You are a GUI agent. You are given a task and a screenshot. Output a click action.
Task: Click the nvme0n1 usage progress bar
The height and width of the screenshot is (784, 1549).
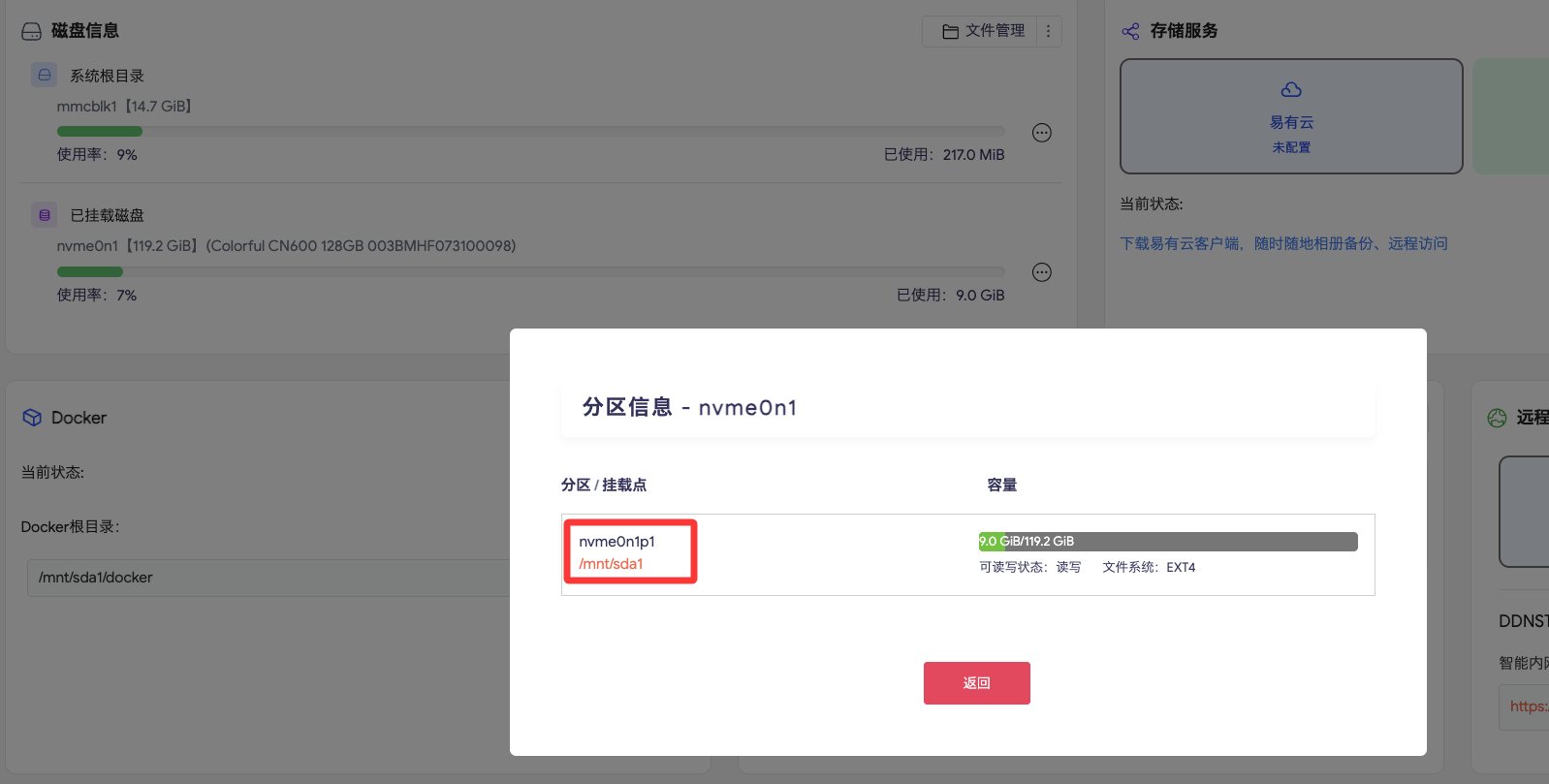530,271
